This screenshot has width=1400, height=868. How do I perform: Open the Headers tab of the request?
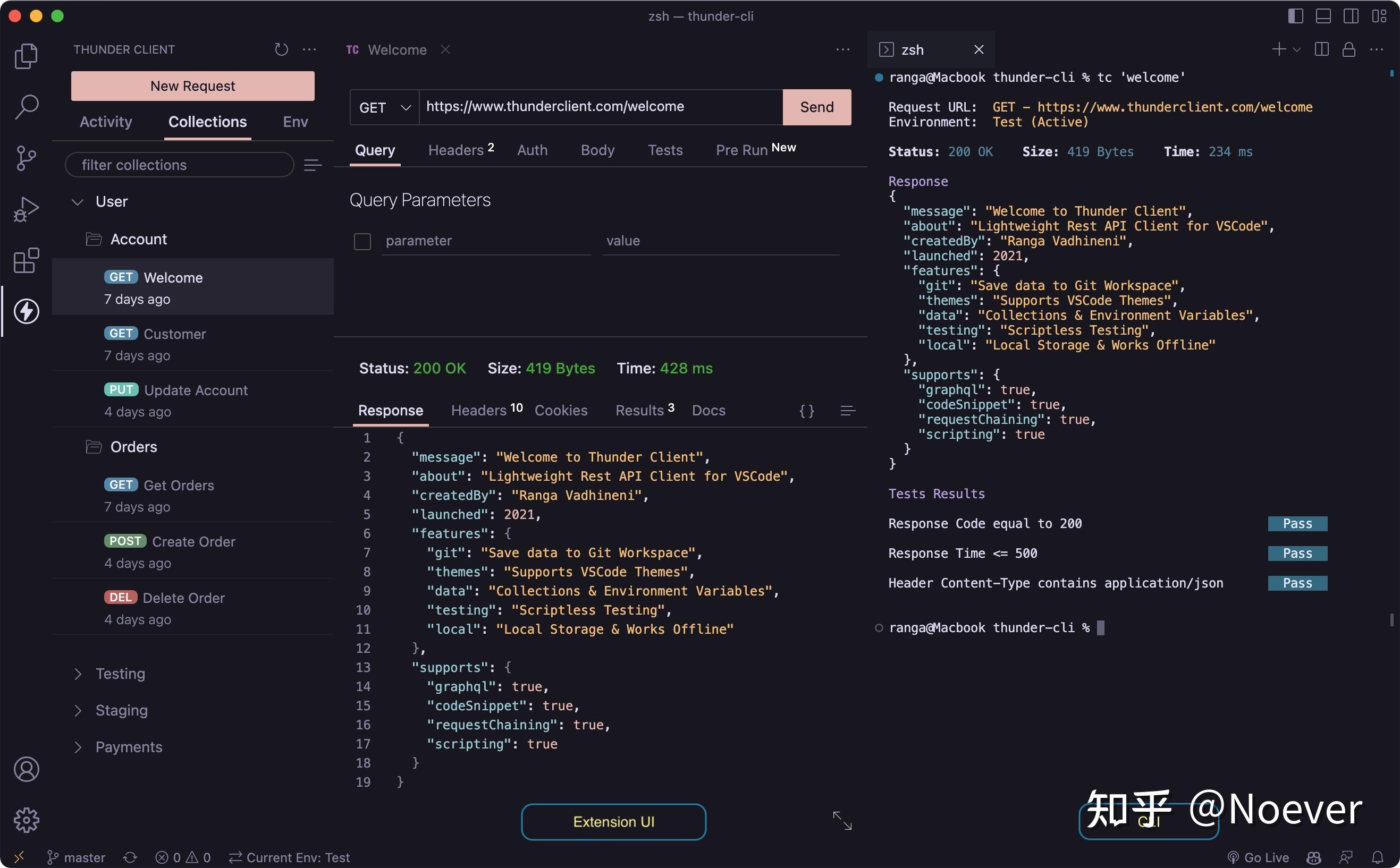[x=456, y=150]
